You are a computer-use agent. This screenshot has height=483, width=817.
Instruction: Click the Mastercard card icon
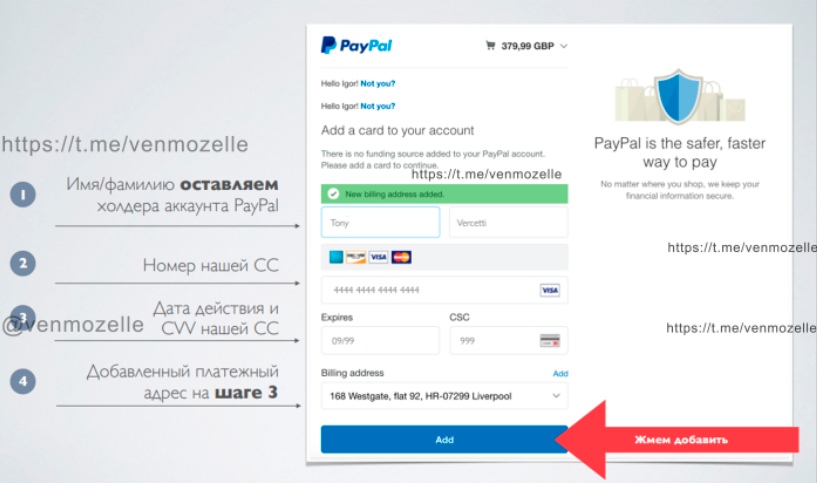(x=401, y=257)
